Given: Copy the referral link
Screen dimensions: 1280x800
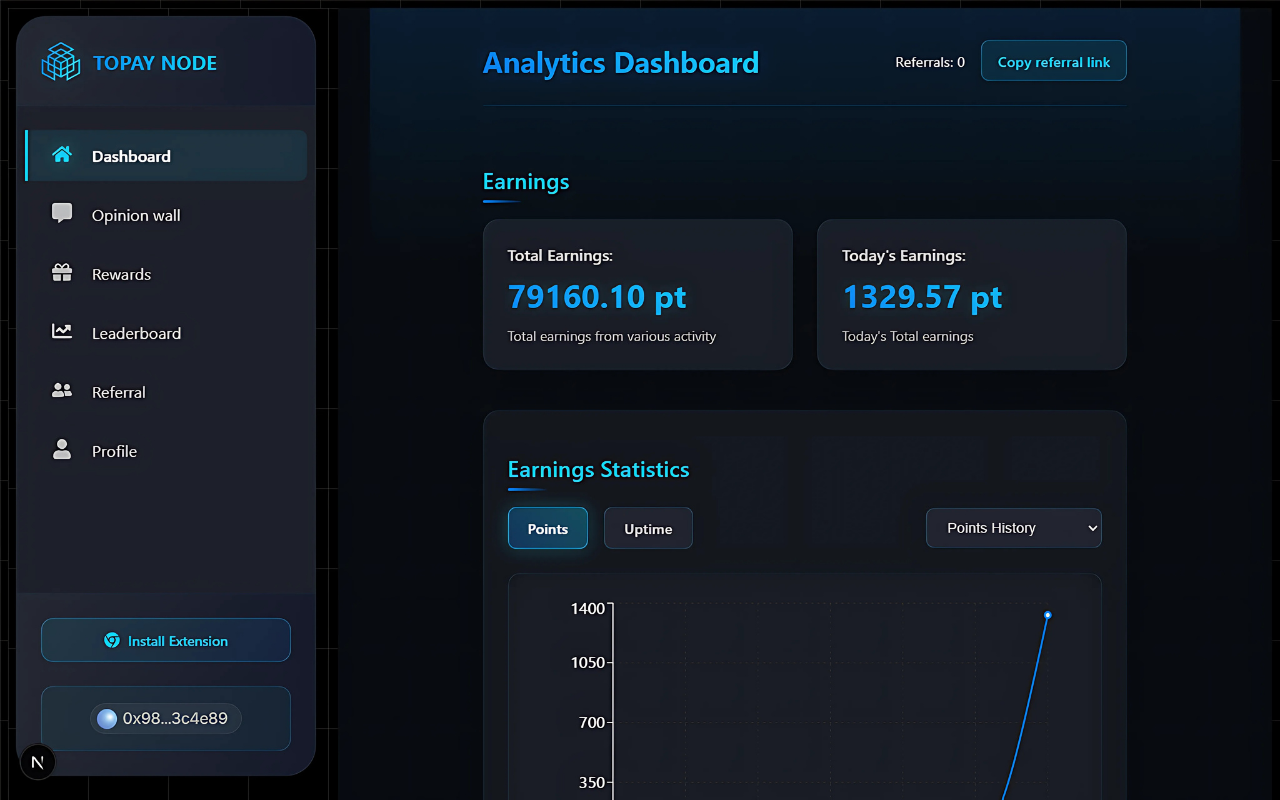Looking at the screenshot, I should (x=1054, y=61).
